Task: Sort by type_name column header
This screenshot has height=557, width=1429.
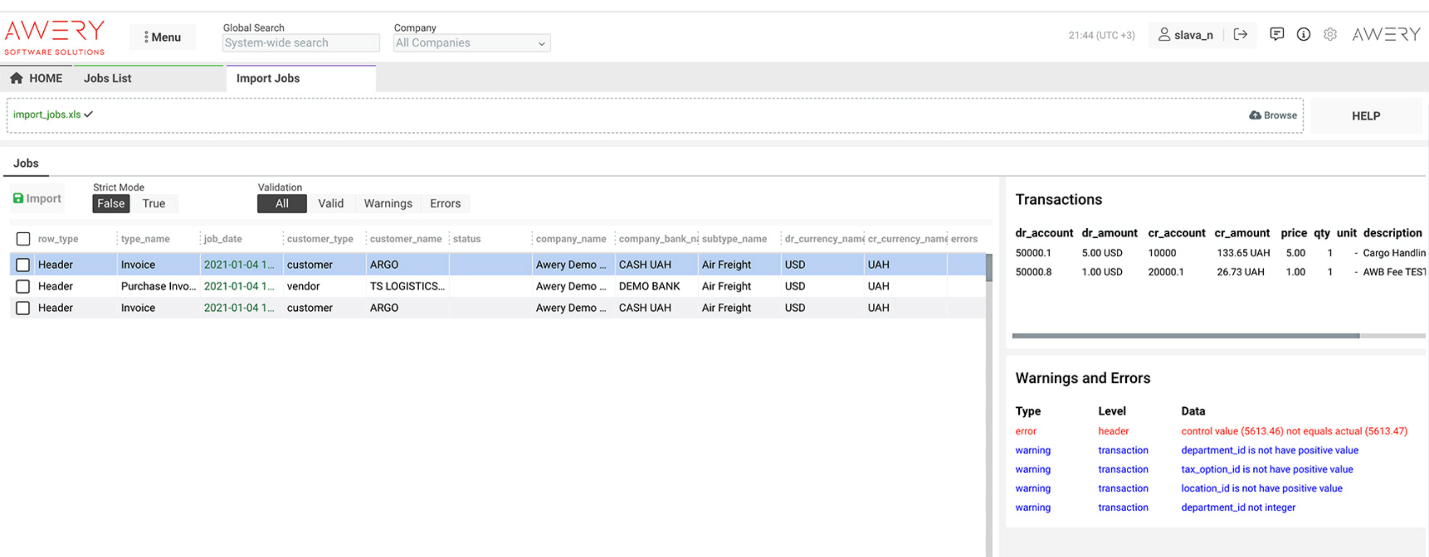Action: 145,239
